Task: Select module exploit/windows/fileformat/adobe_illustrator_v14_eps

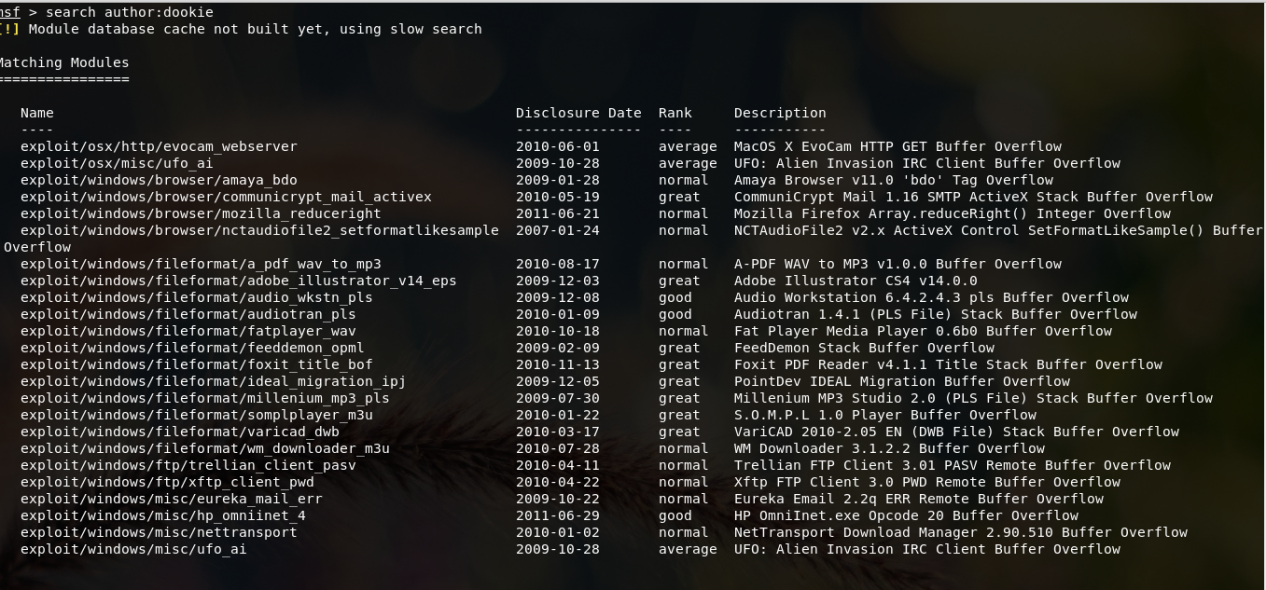Action: [239, 281]
